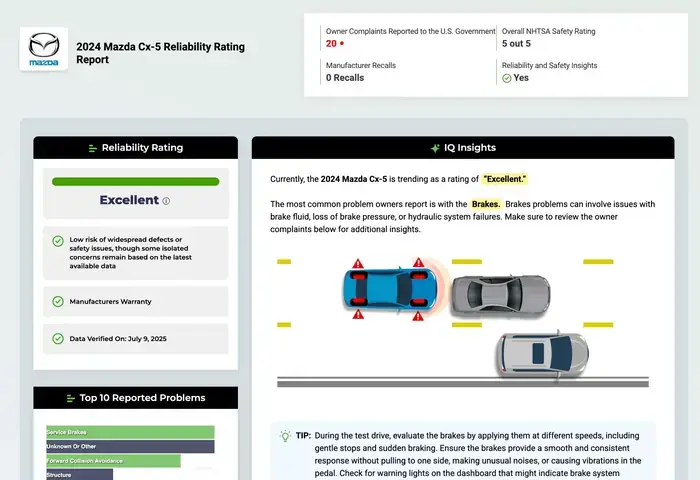Click the Mazda logo icon
This screenshot has width=700, height=480.
[x=44, y=48]
